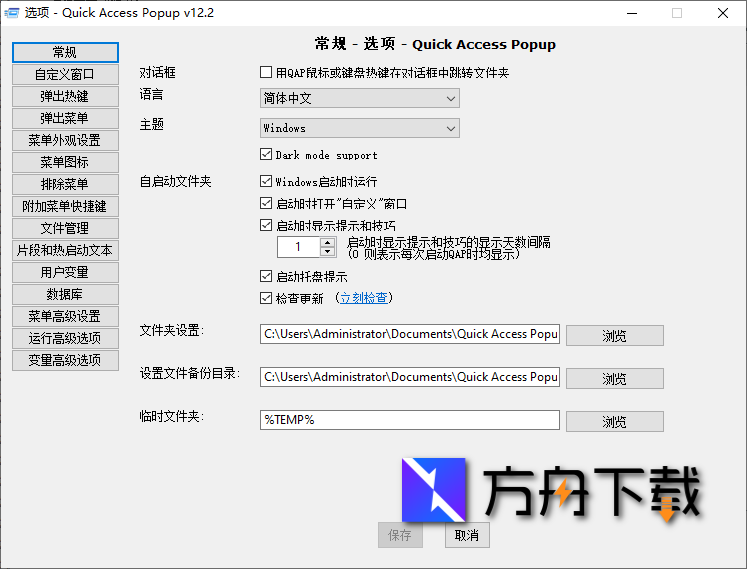
Task: Switch to 文件管理 section
Action: click(65, 228)
